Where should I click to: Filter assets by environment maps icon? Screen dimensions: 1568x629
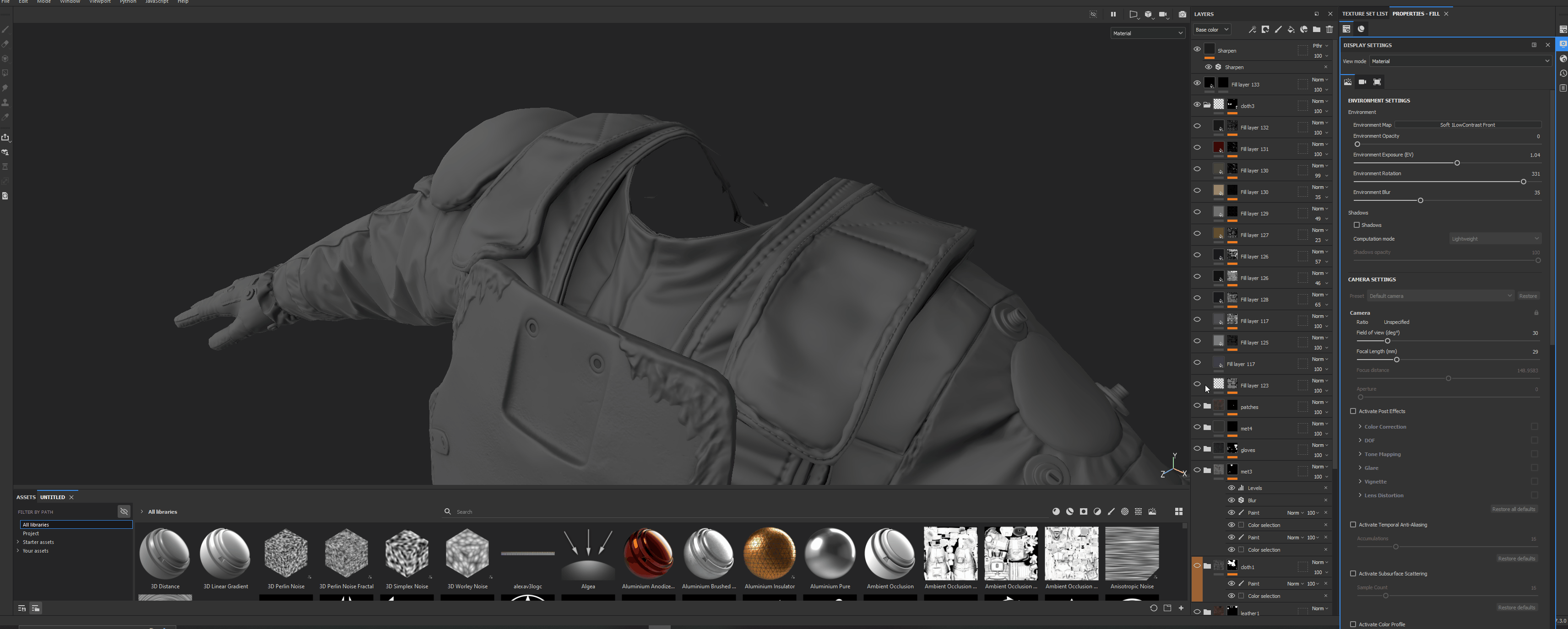point(1152,511)
